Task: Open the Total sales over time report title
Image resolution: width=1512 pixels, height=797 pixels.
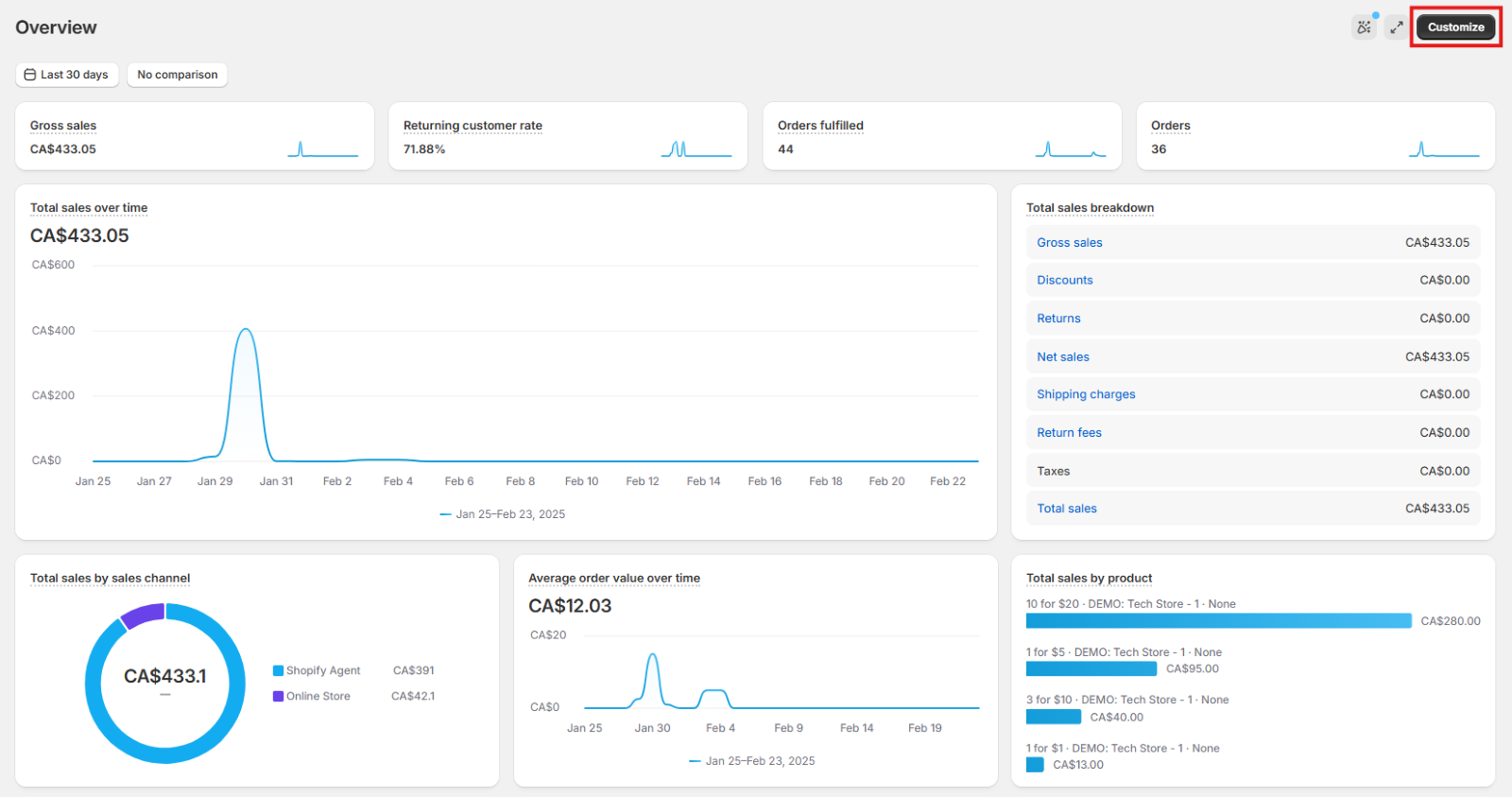Action: (89, 208)
